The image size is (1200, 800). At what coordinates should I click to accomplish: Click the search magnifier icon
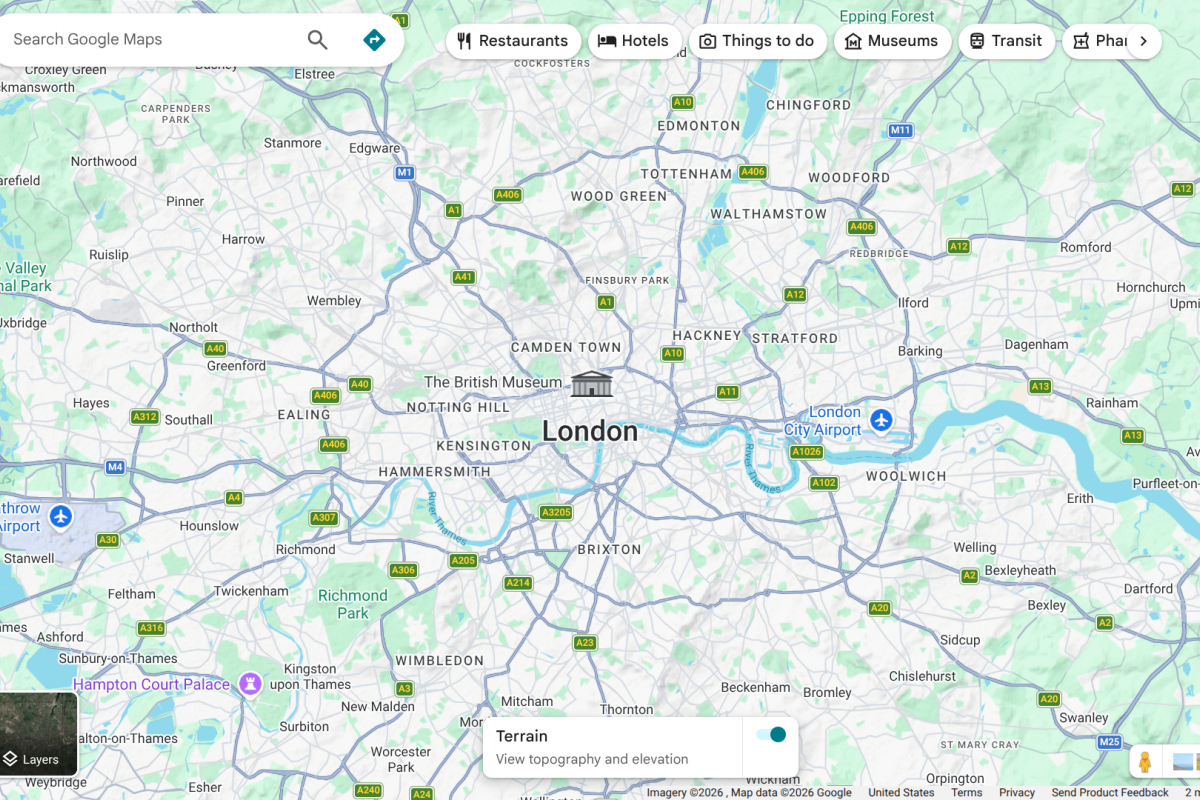tap(317, 40)
